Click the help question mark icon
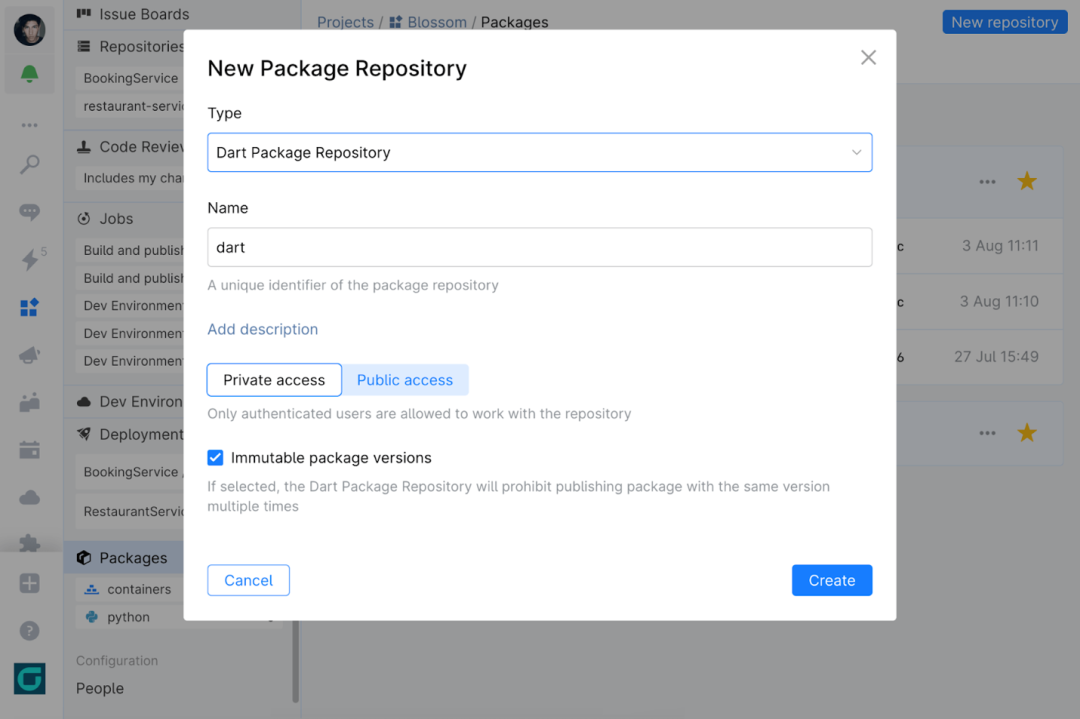 29,631
